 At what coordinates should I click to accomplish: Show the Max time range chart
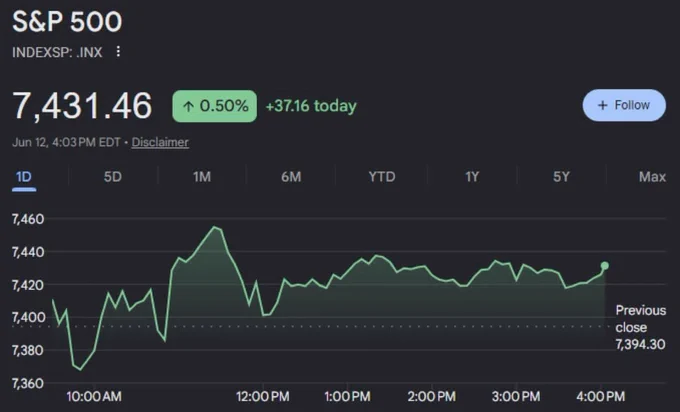(652, 177)
